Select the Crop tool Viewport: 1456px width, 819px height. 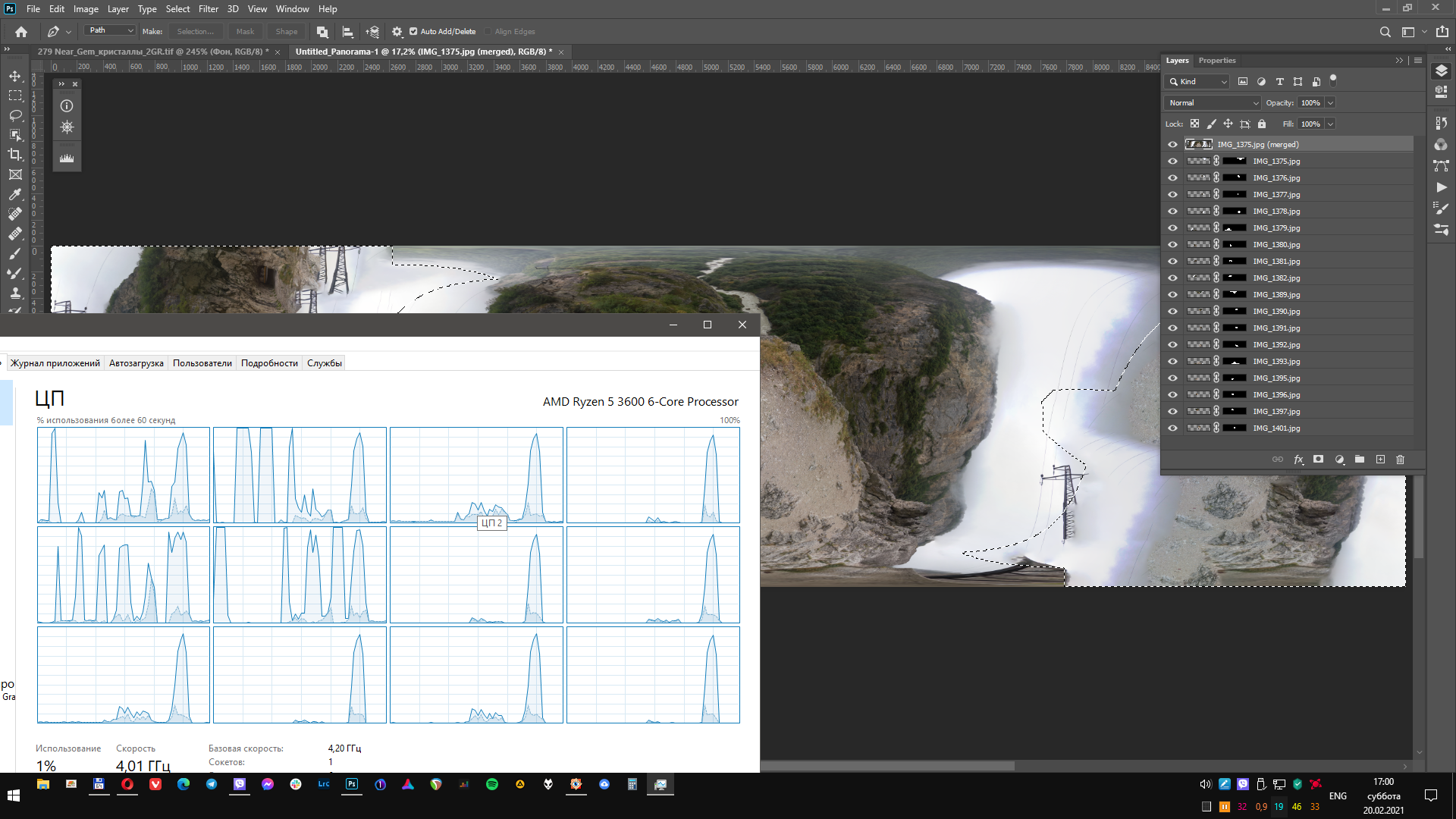pos(15,155)
